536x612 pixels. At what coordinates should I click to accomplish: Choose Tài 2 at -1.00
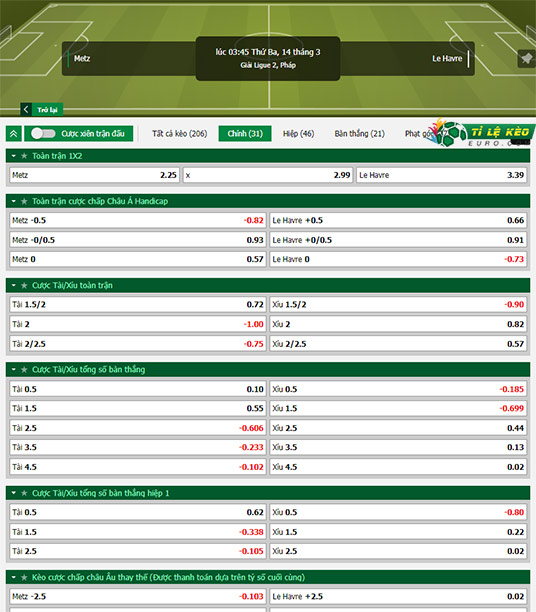138,324
